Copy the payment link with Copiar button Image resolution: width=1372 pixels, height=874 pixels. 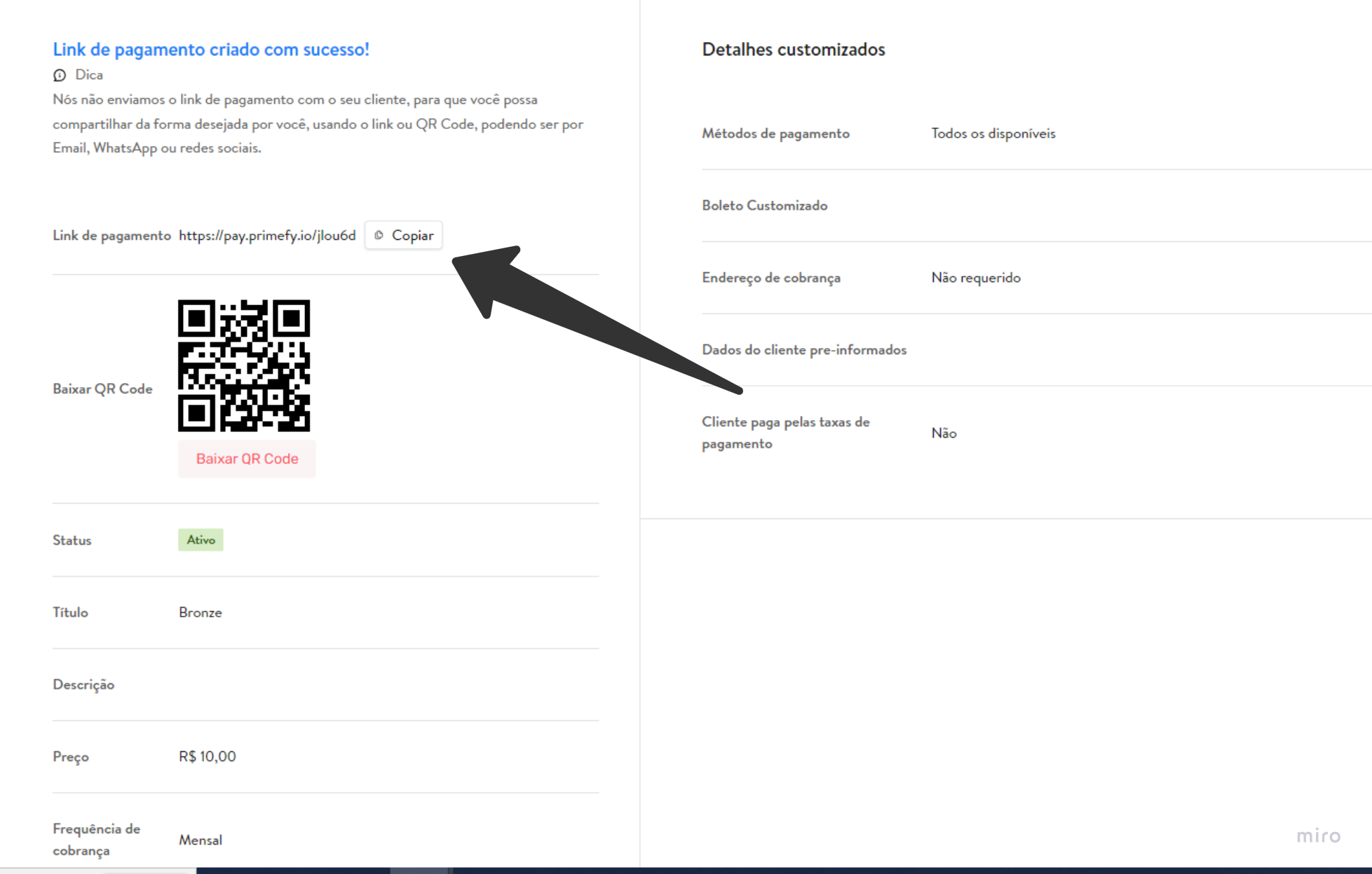pyautogui.click(x=403, y=236)
